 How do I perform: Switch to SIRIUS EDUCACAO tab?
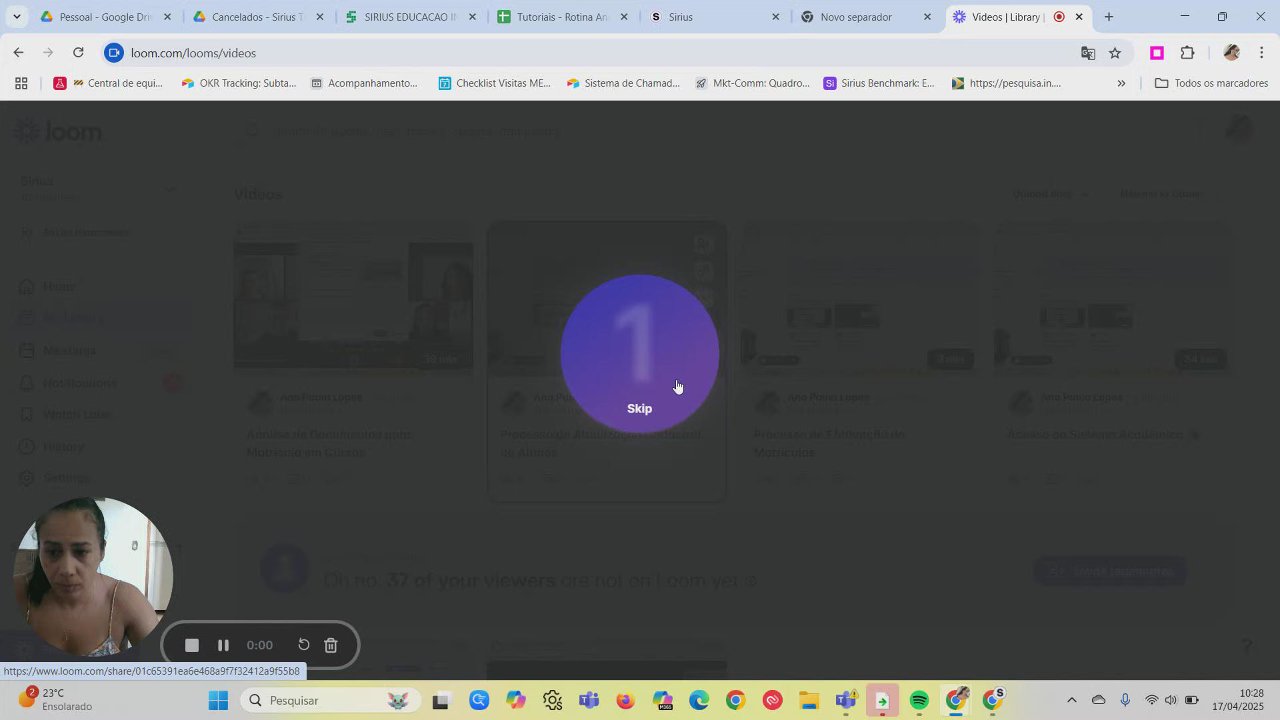(x=409, y=17)
